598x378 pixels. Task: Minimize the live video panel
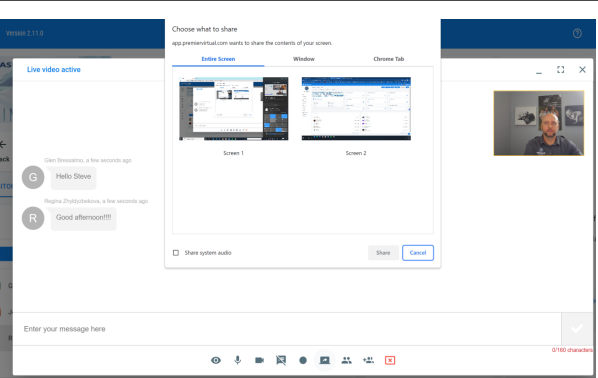pyautogui.click(x=539, y=72)
